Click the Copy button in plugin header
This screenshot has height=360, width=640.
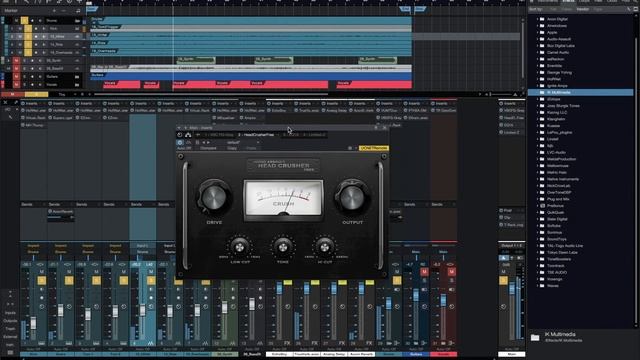[232, 148]
